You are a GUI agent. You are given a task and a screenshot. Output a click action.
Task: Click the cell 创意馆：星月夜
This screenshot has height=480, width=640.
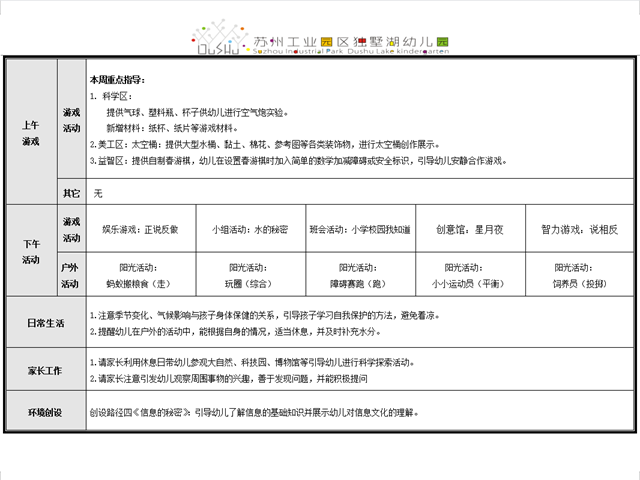(x=470, y=229)
